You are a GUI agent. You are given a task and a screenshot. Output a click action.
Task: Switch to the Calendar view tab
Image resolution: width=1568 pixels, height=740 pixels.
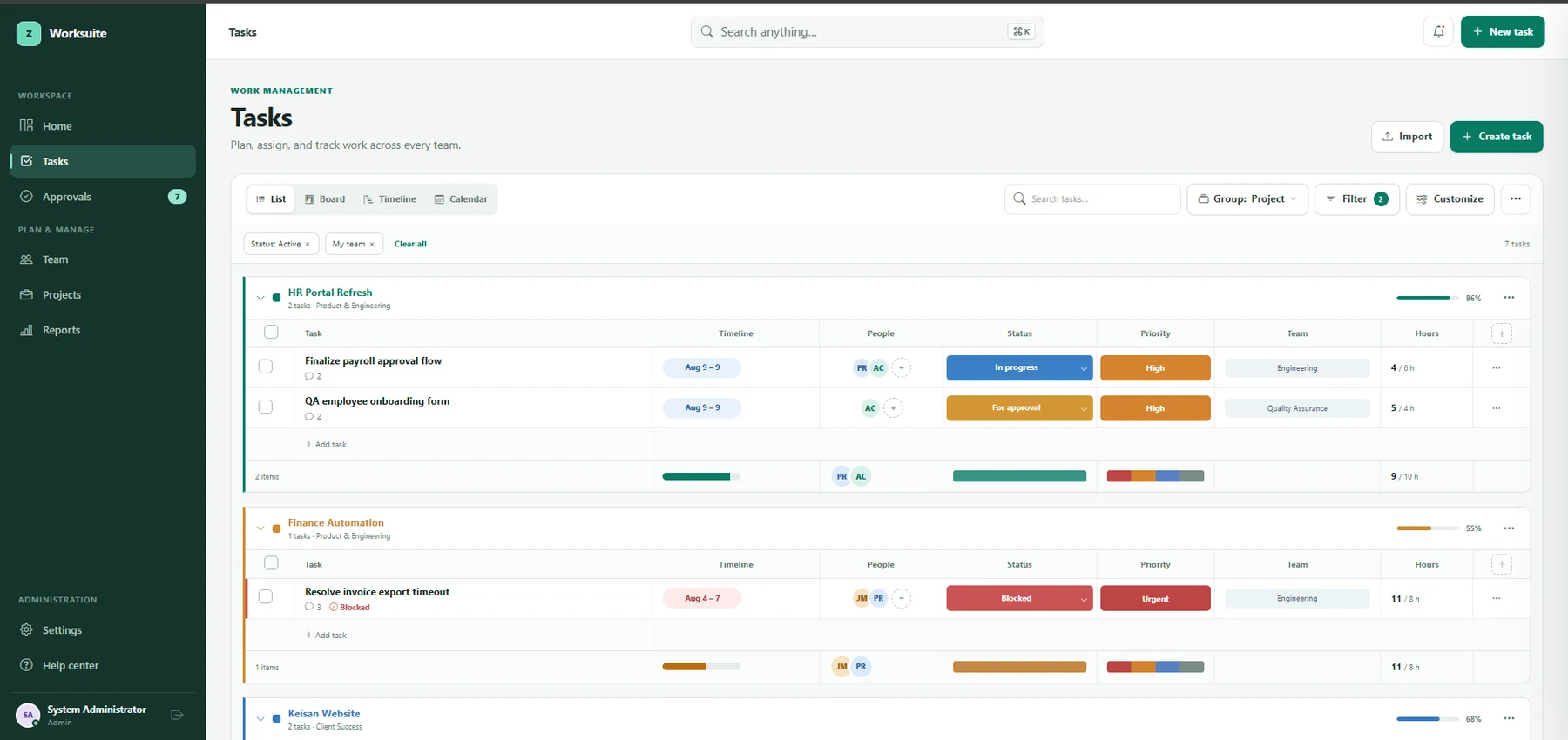click(461, 198)
